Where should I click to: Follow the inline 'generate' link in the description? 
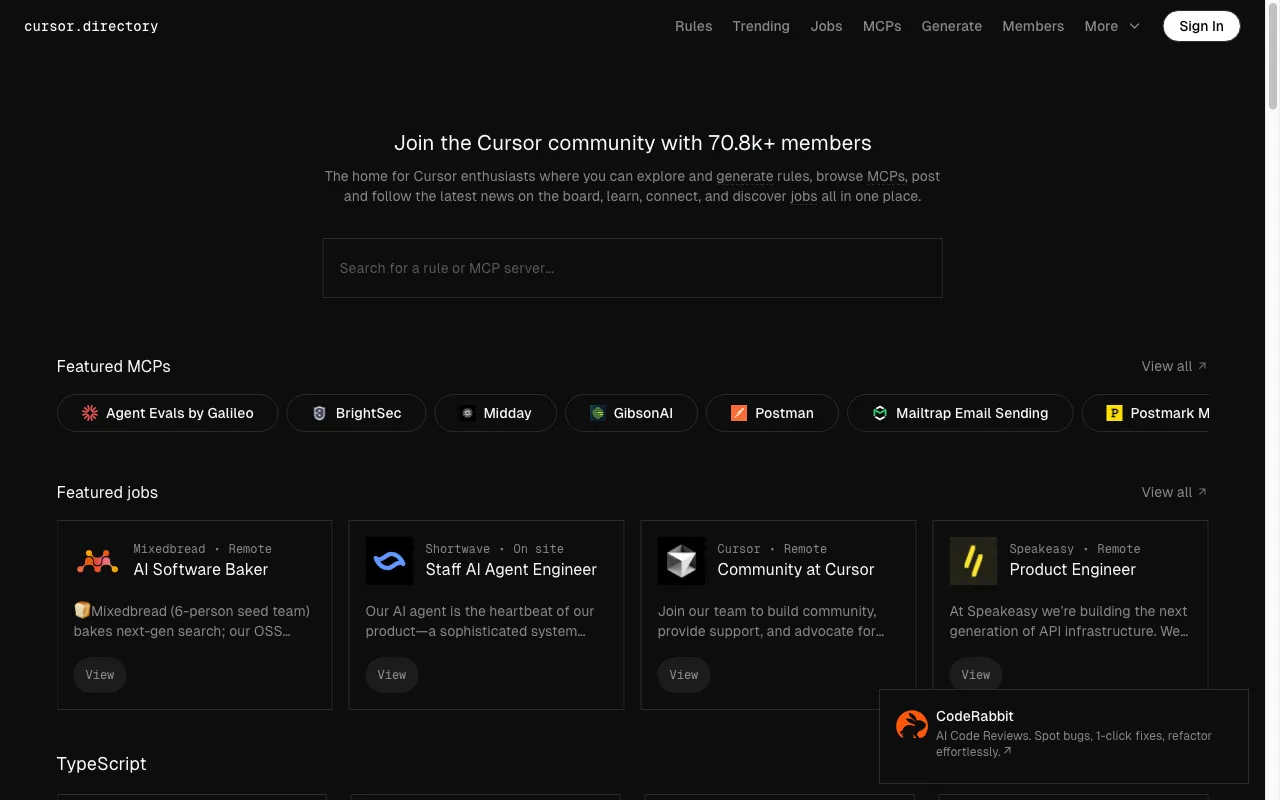pyautogui.click(x=744, y=176)
